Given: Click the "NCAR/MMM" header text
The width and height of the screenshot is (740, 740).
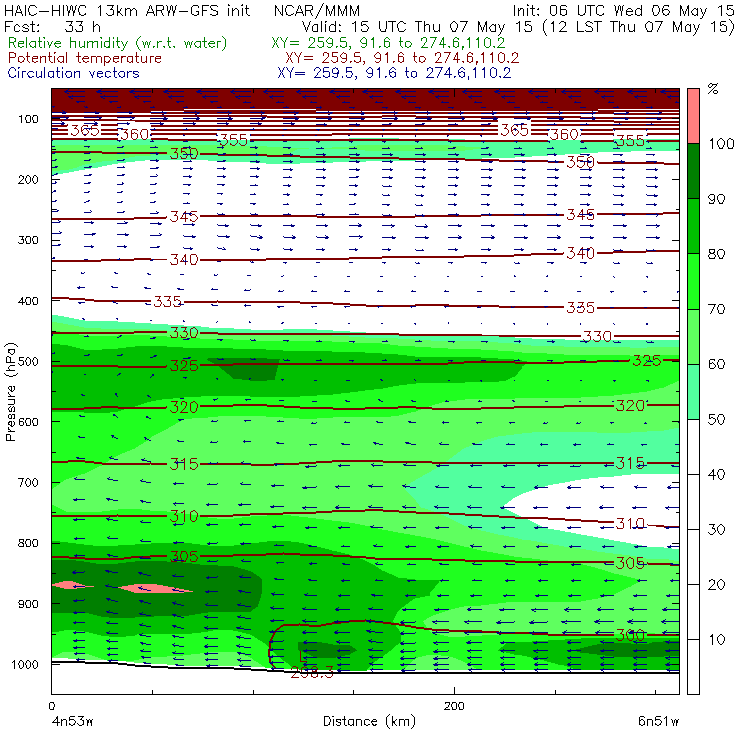Looking at the screenshot, I should [x=317, y=11].
